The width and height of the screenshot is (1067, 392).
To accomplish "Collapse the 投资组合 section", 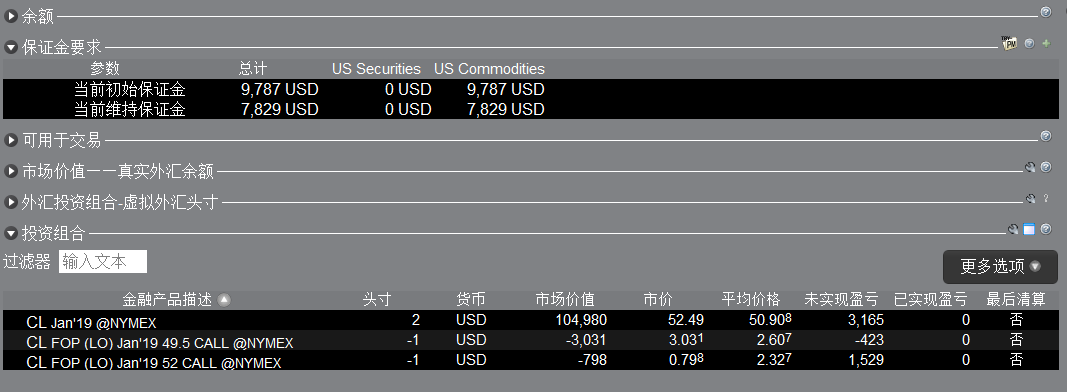I will (11, 233).
